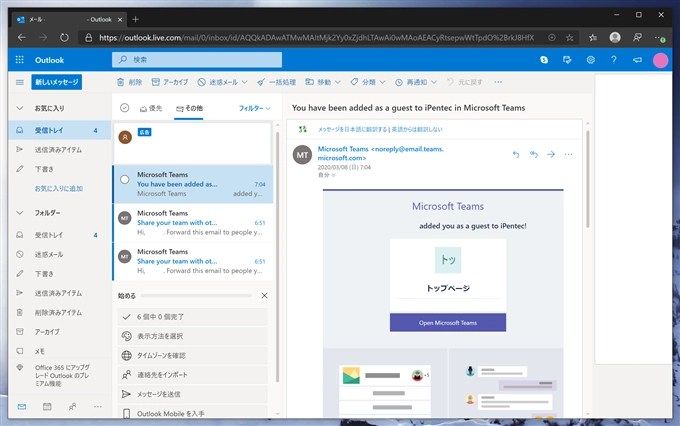Select the 'You have been added as' message checkbox
Screen dimensions: 680x426
pos(124,179)
